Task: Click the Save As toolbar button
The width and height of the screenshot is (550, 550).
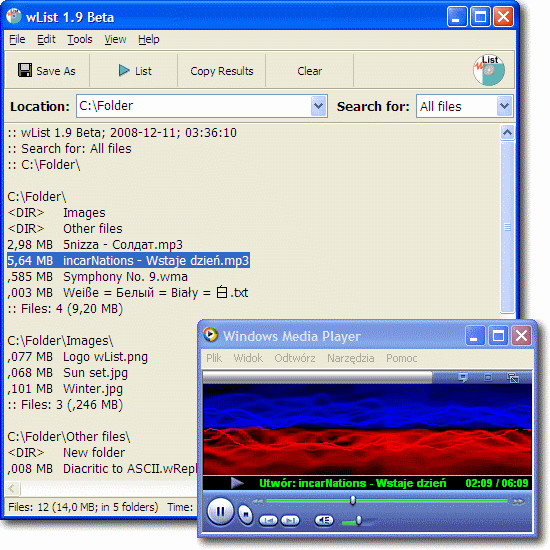Action: [47, 71]
